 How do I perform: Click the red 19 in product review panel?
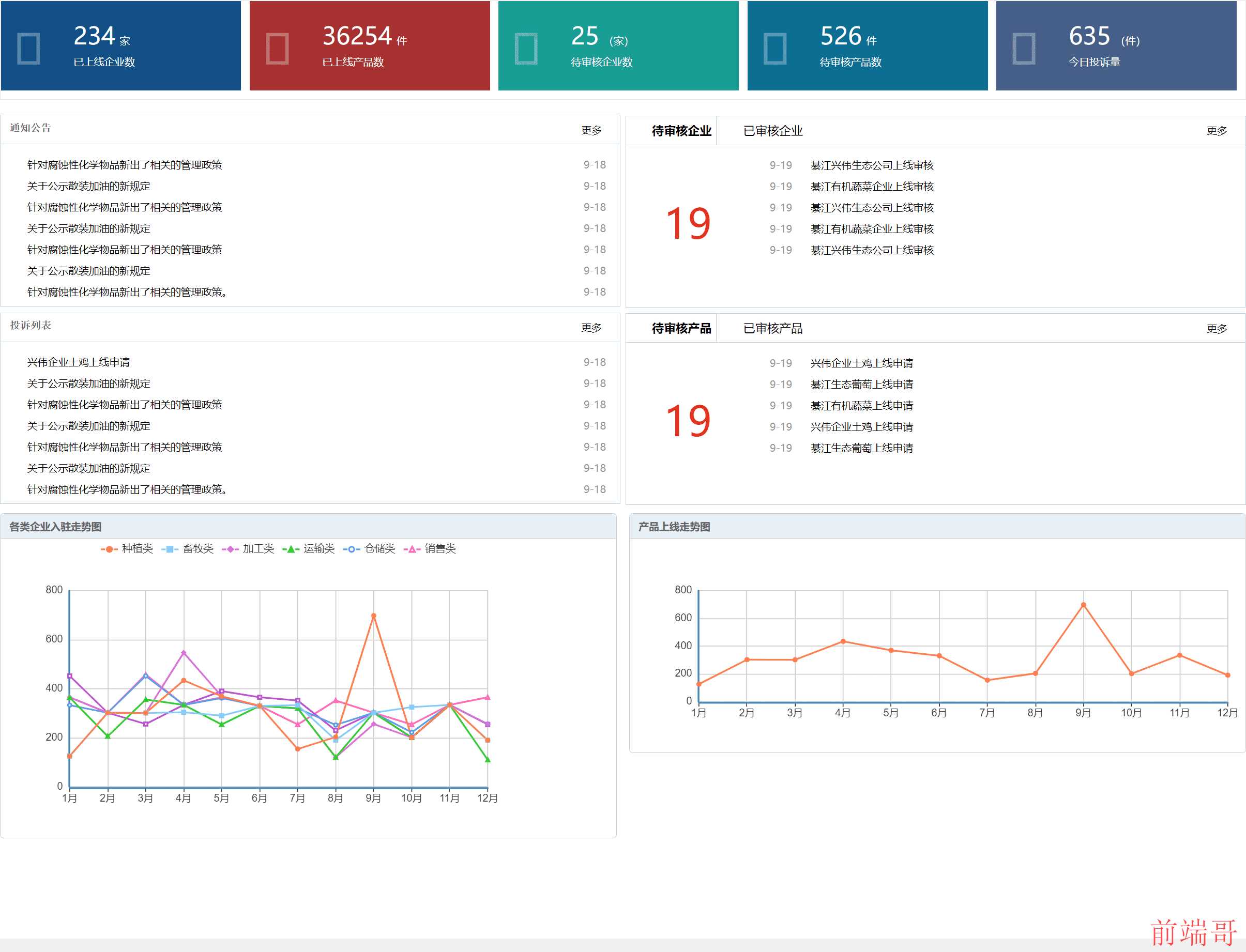click(x=688, y=421)
